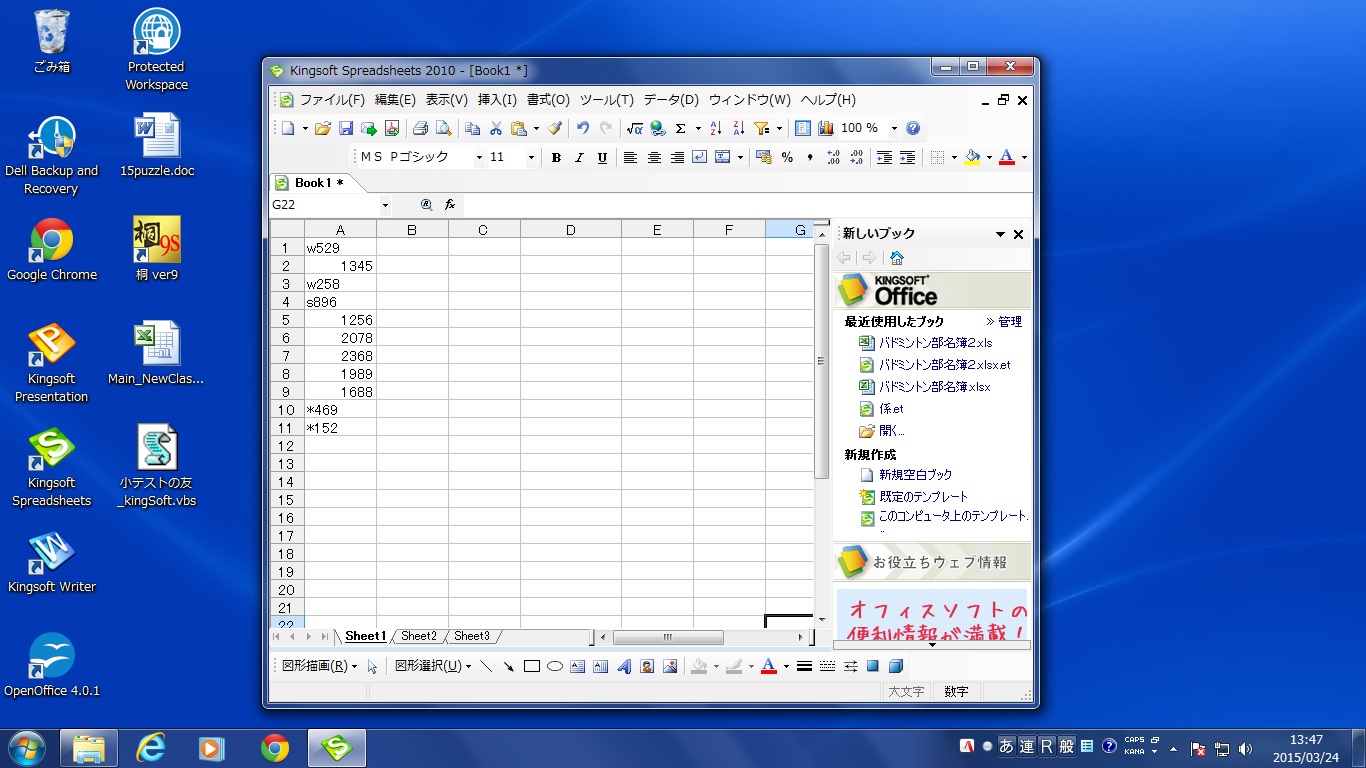Open the paste options dropdown arrow

pyautogui.click(x=536, y=128)
